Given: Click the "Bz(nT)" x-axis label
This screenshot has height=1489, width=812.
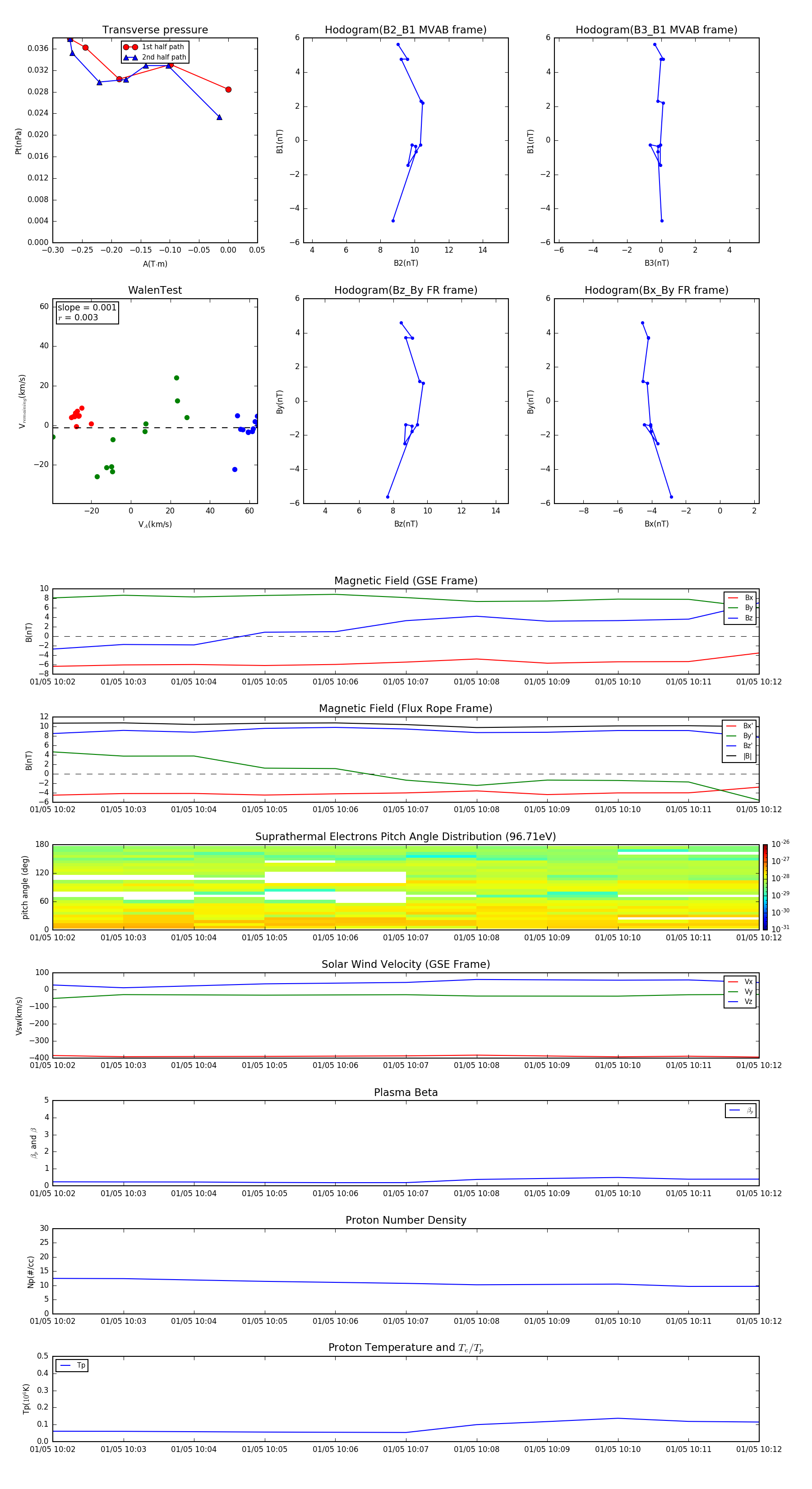Looking at the screenshot, I should (406, 524).
